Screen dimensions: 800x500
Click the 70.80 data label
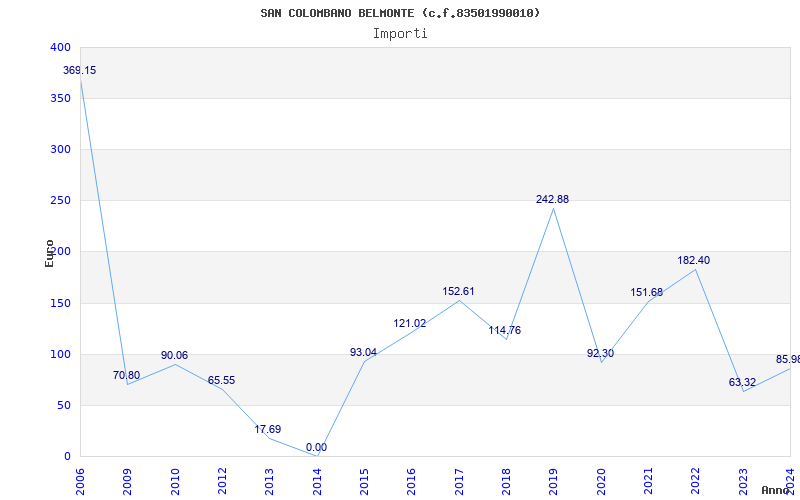click(x=126, y=376)
